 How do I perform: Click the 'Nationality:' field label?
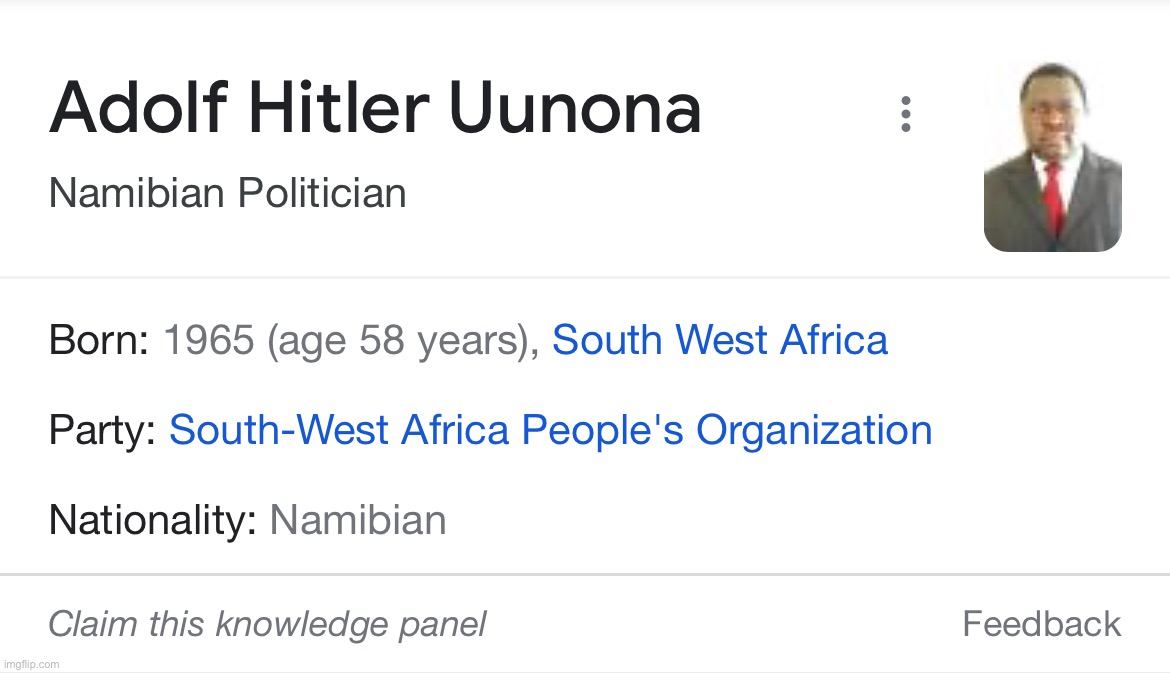[x=152, y=520]
